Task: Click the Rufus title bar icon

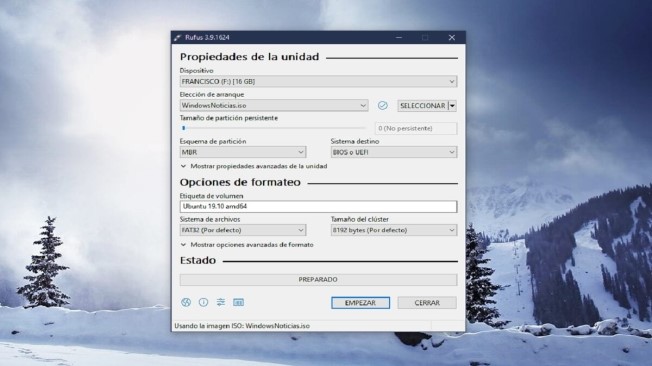Action: pos(178,37)
